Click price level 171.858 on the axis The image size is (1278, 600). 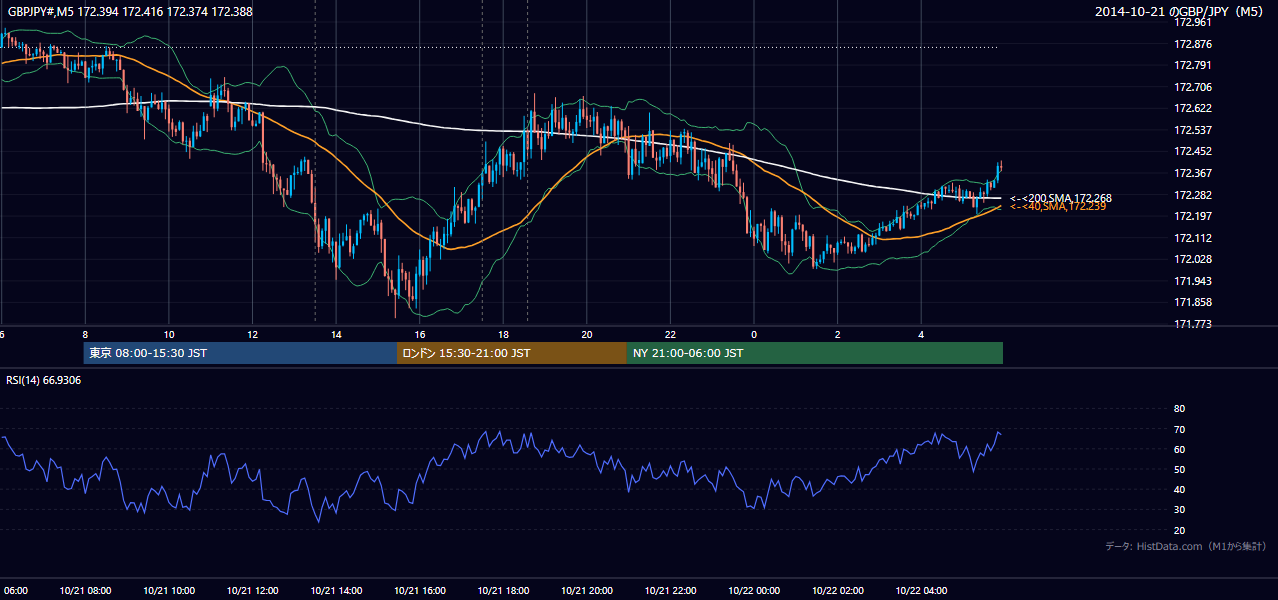click(1193, 302)
